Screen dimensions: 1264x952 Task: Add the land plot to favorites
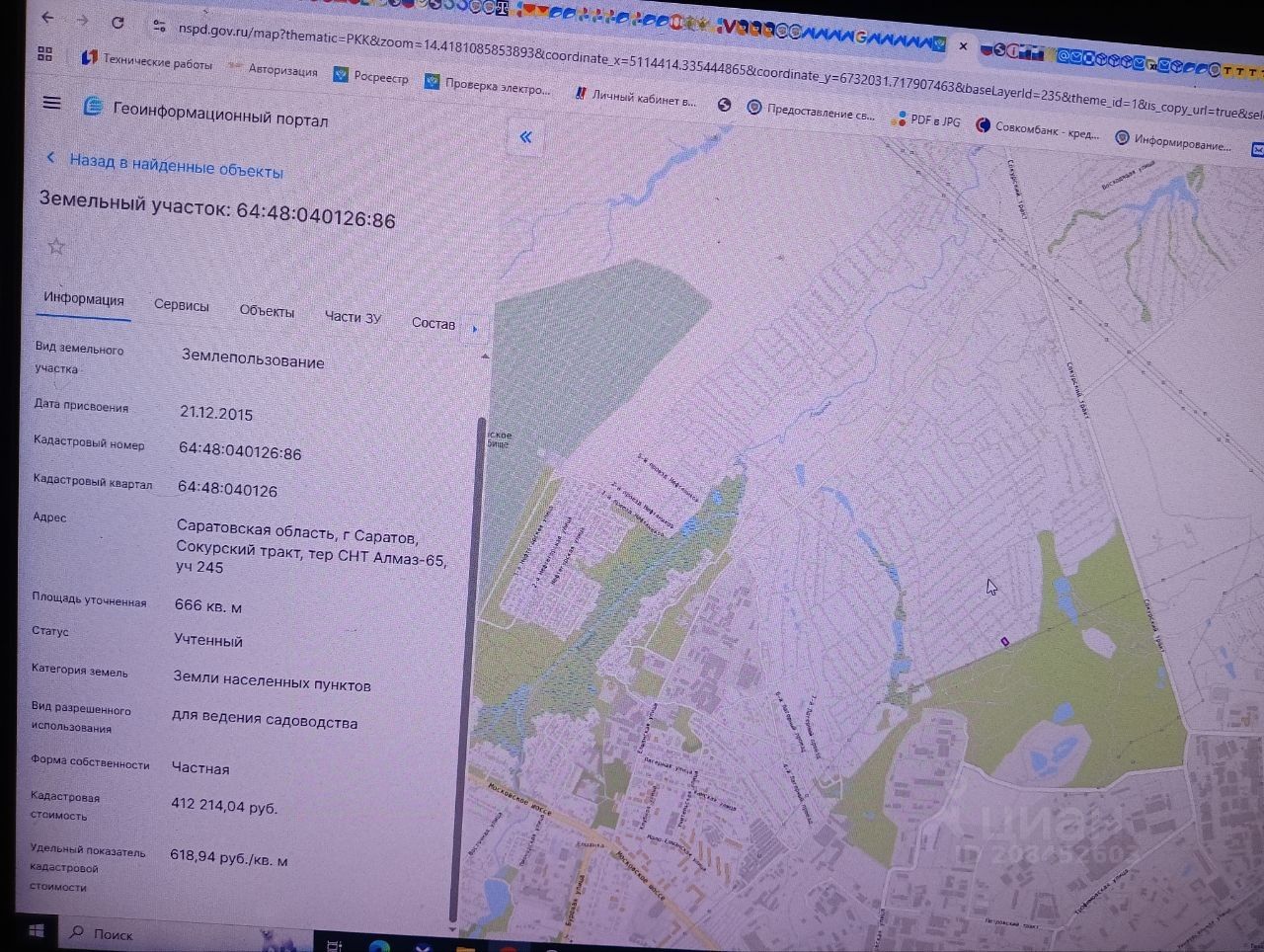click(56, 246)
